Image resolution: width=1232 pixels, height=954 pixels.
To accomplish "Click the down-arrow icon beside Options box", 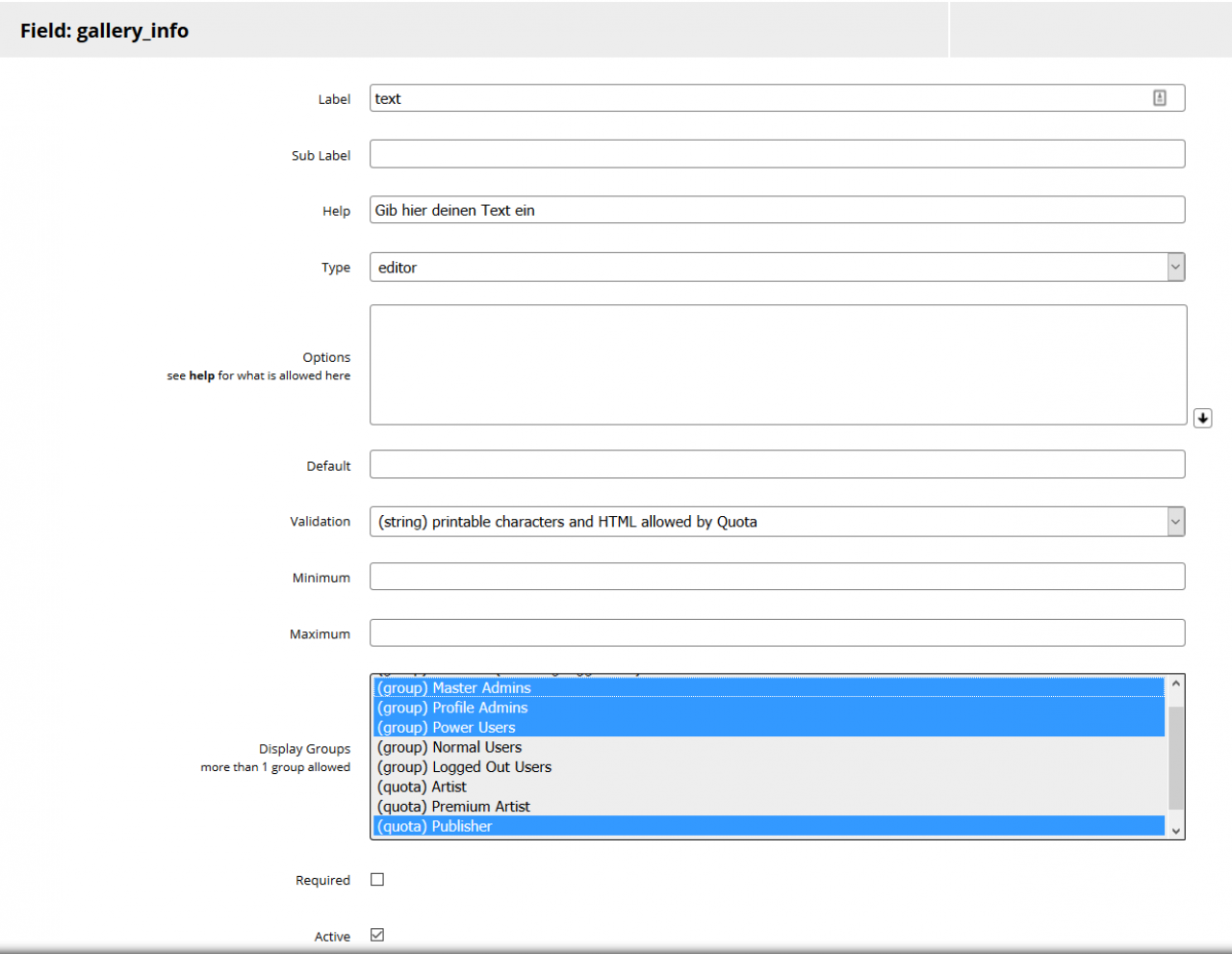I will pos(1202,418).
